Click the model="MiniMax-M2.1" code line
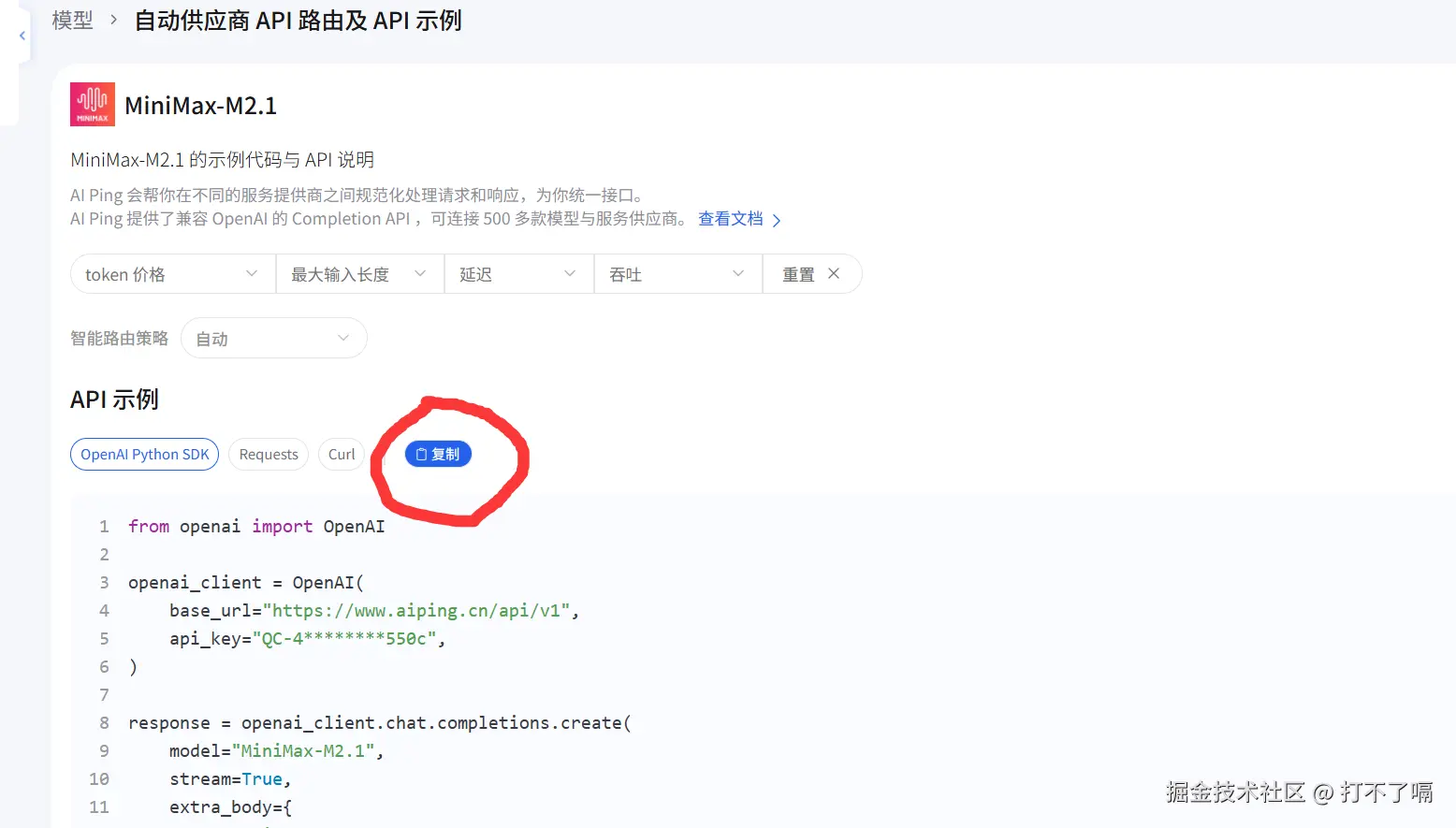 [276, 751]
